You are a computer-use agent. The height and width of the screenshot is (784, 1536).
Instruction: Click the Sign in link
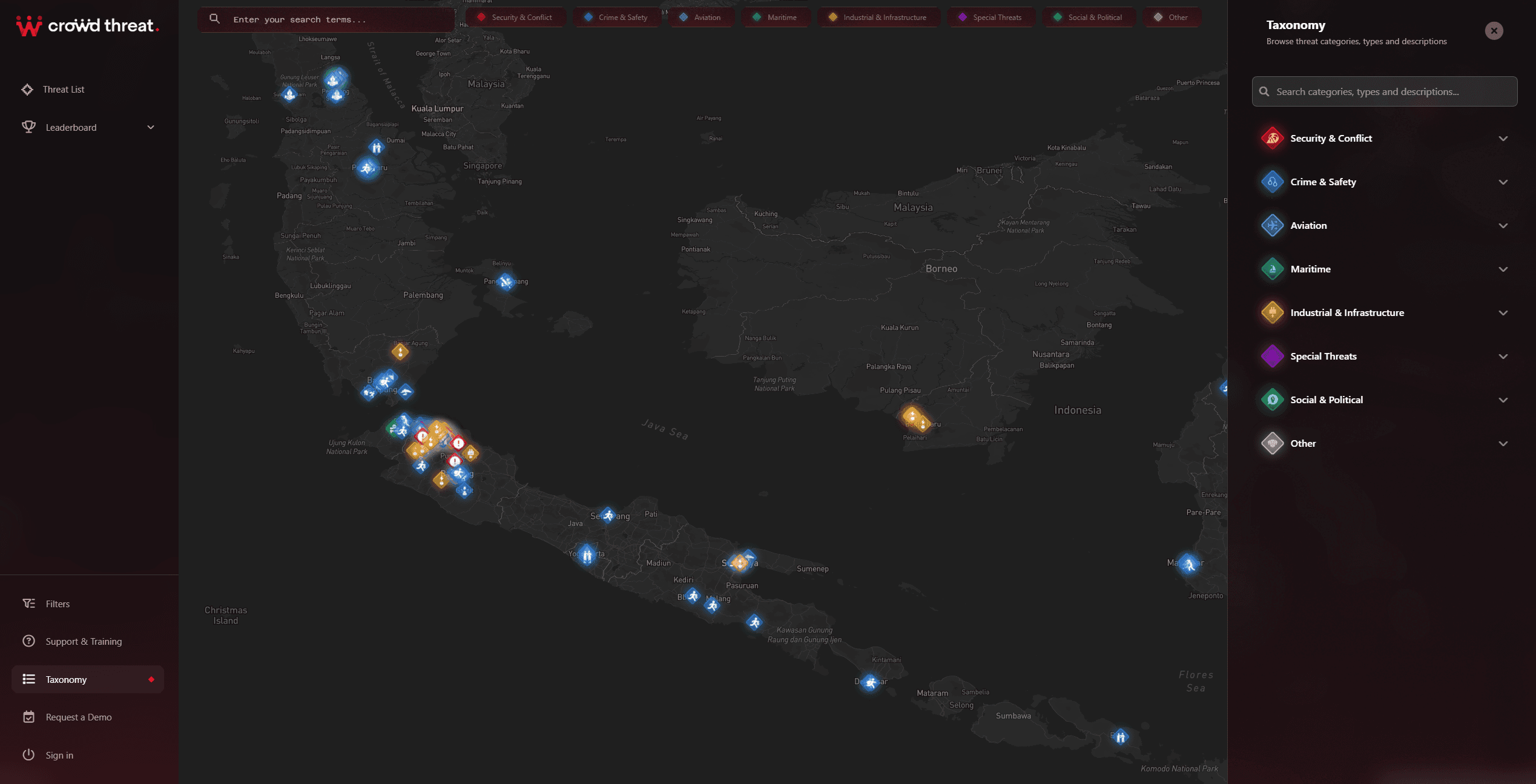tap(88, 755)
